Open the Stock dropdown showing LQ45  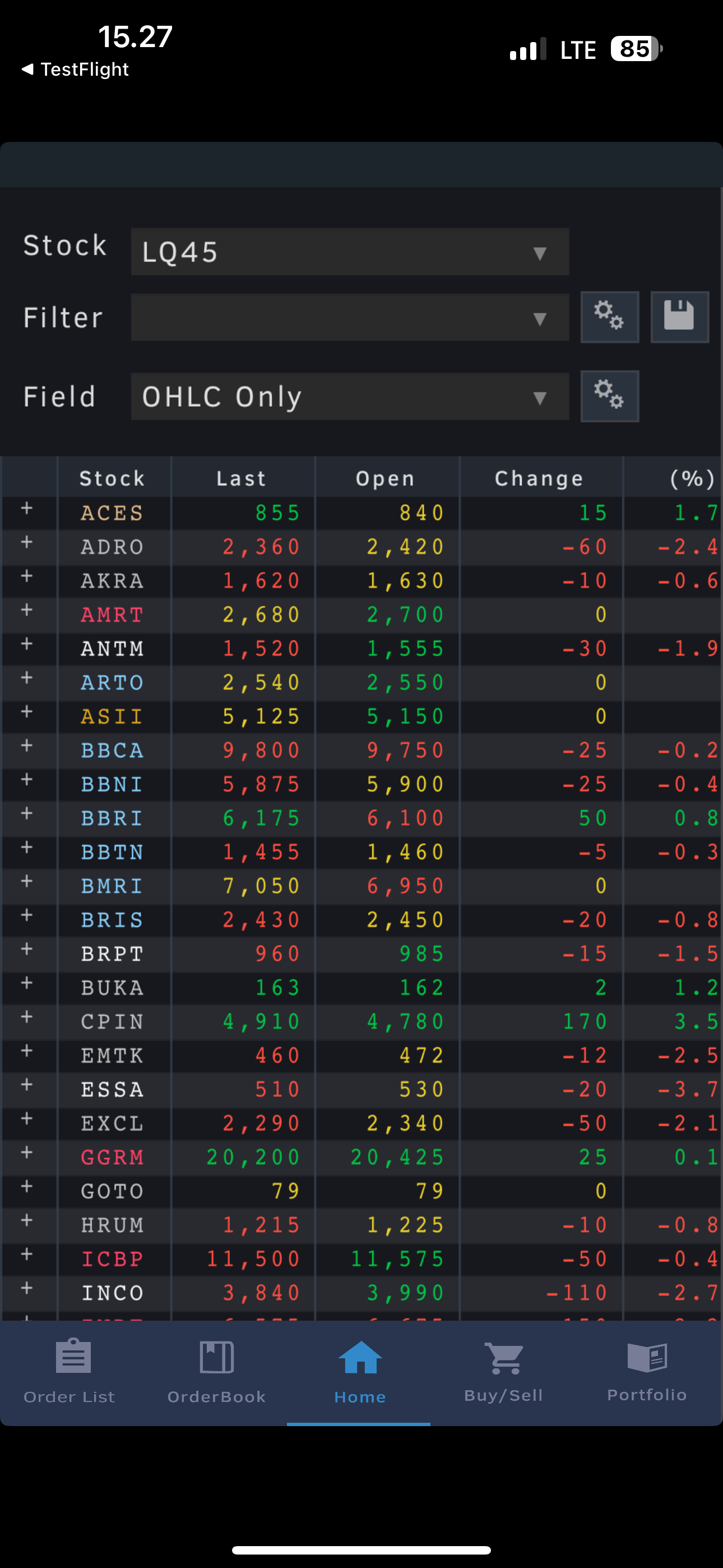point(349,252)
